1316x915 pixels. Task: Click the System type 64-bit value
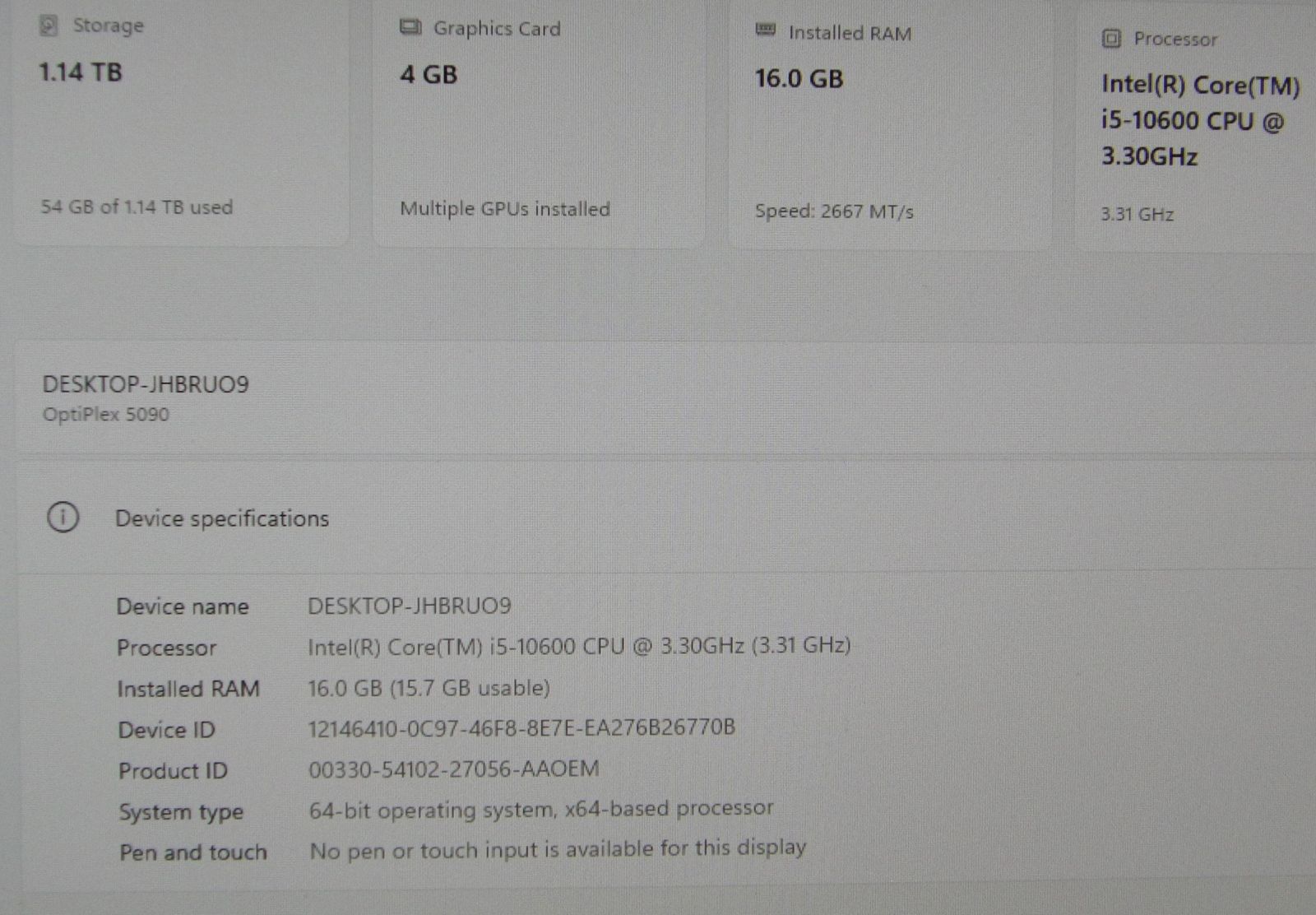tap(541, 809)
